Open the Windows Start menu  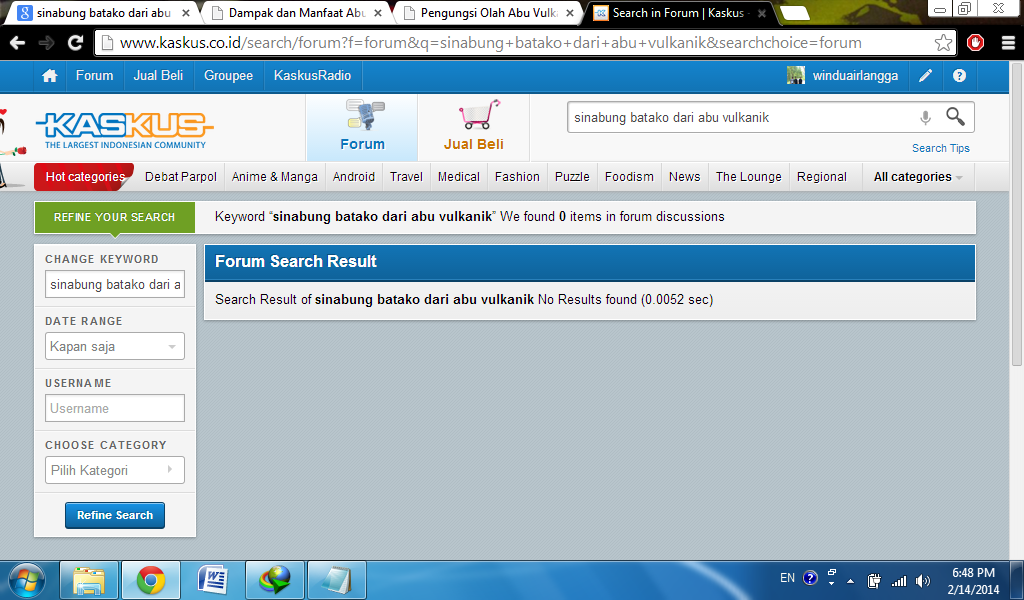pyautogui.click(x=27, y=580)
